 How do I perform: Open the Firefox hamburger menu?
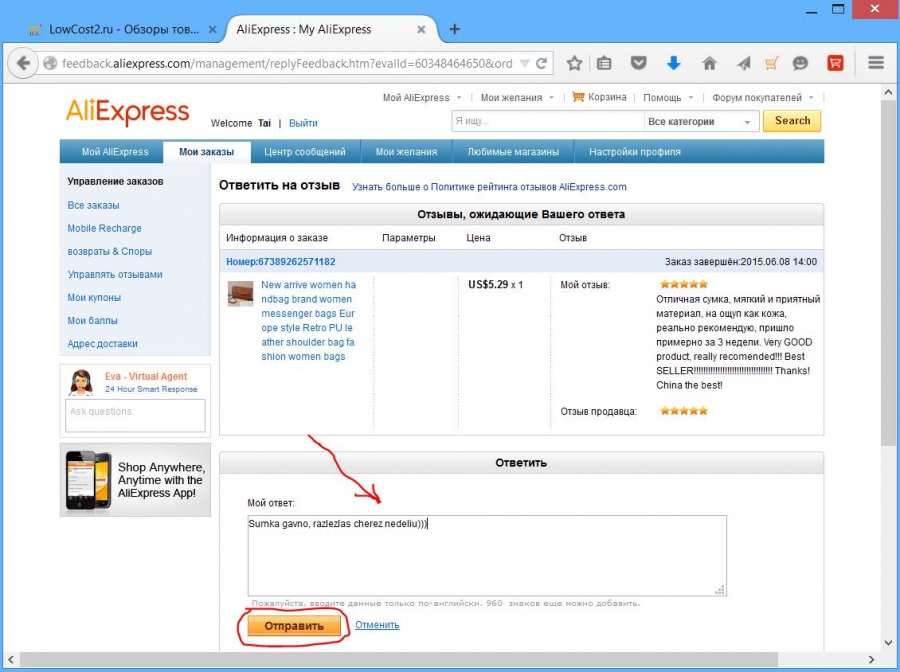tap(876, 63)
